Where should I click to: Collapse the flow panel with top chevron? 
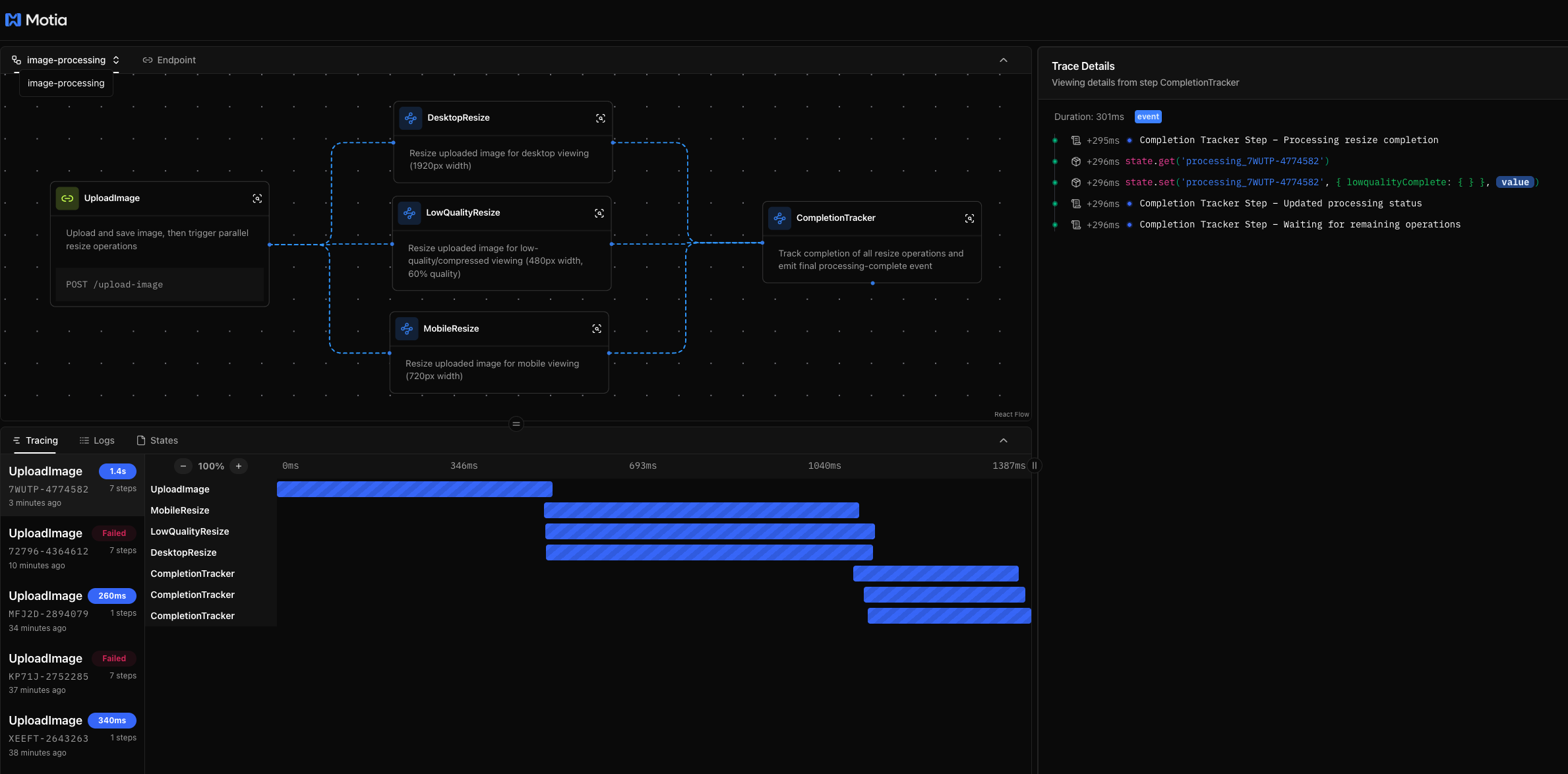coord(1003,60)
